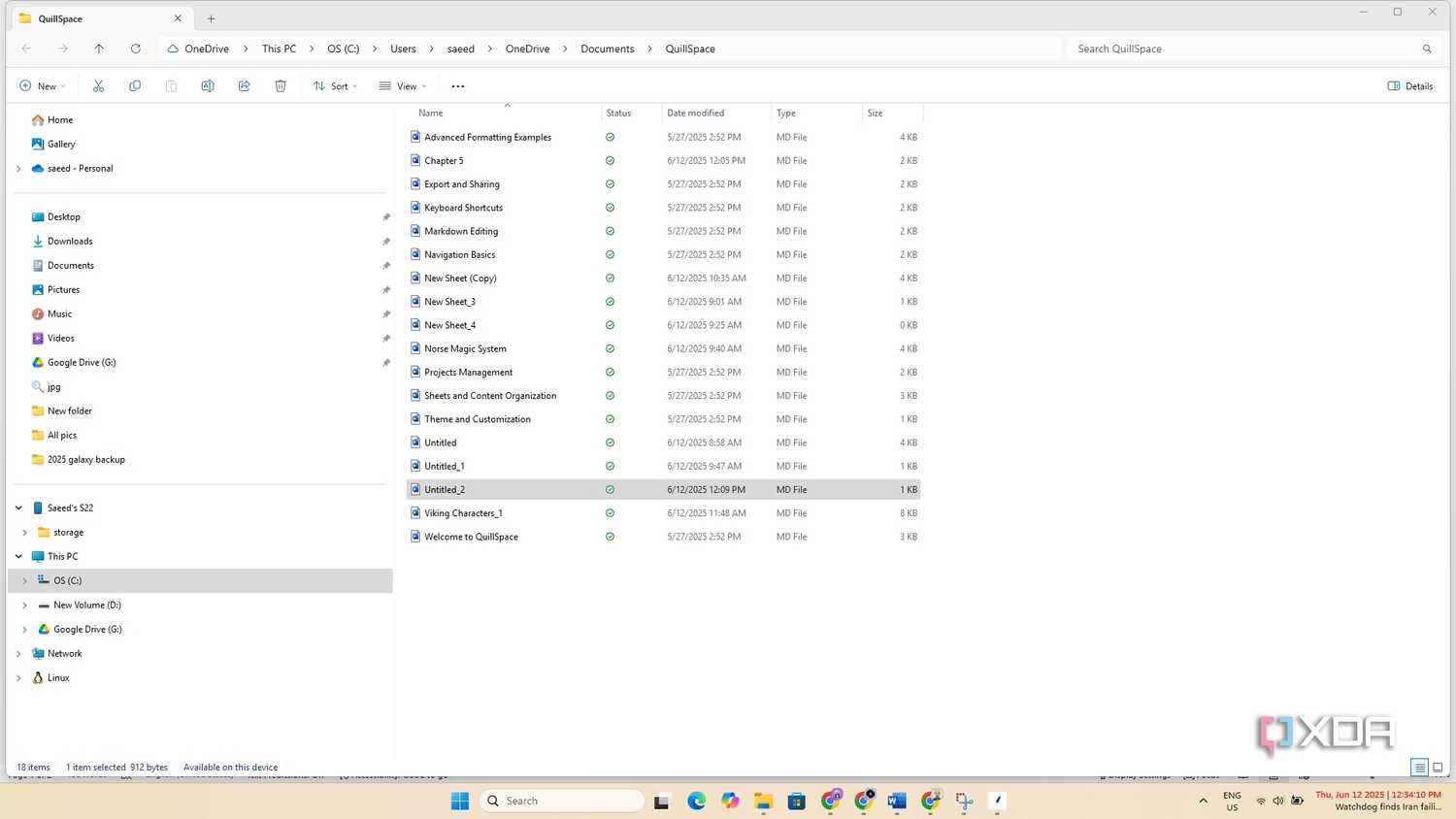Expand the storage folder node
Viewport: 1456px width, 819px height.
point(25,533)
